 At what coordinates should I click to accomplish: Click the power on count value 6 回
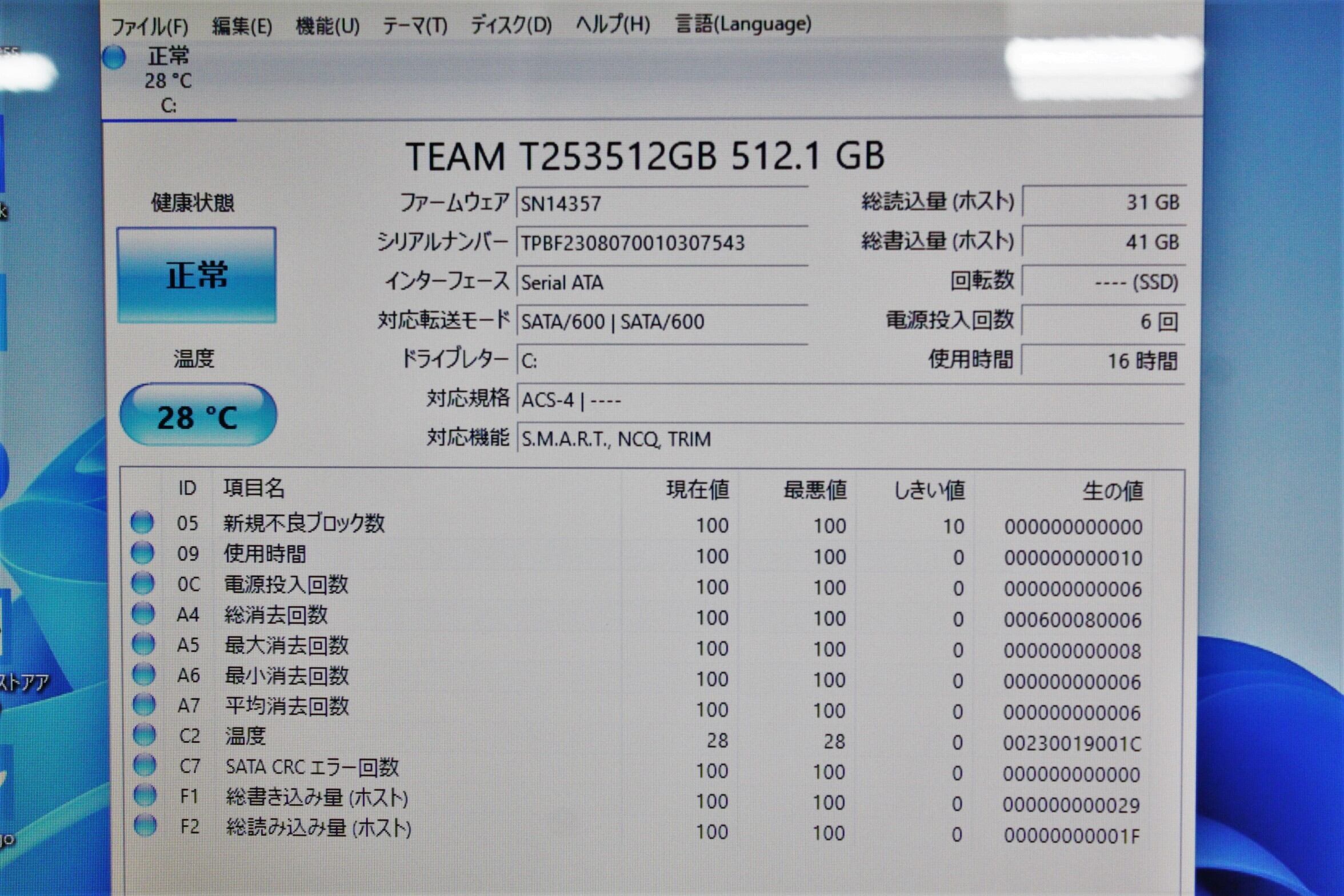tap(1104, 322)
